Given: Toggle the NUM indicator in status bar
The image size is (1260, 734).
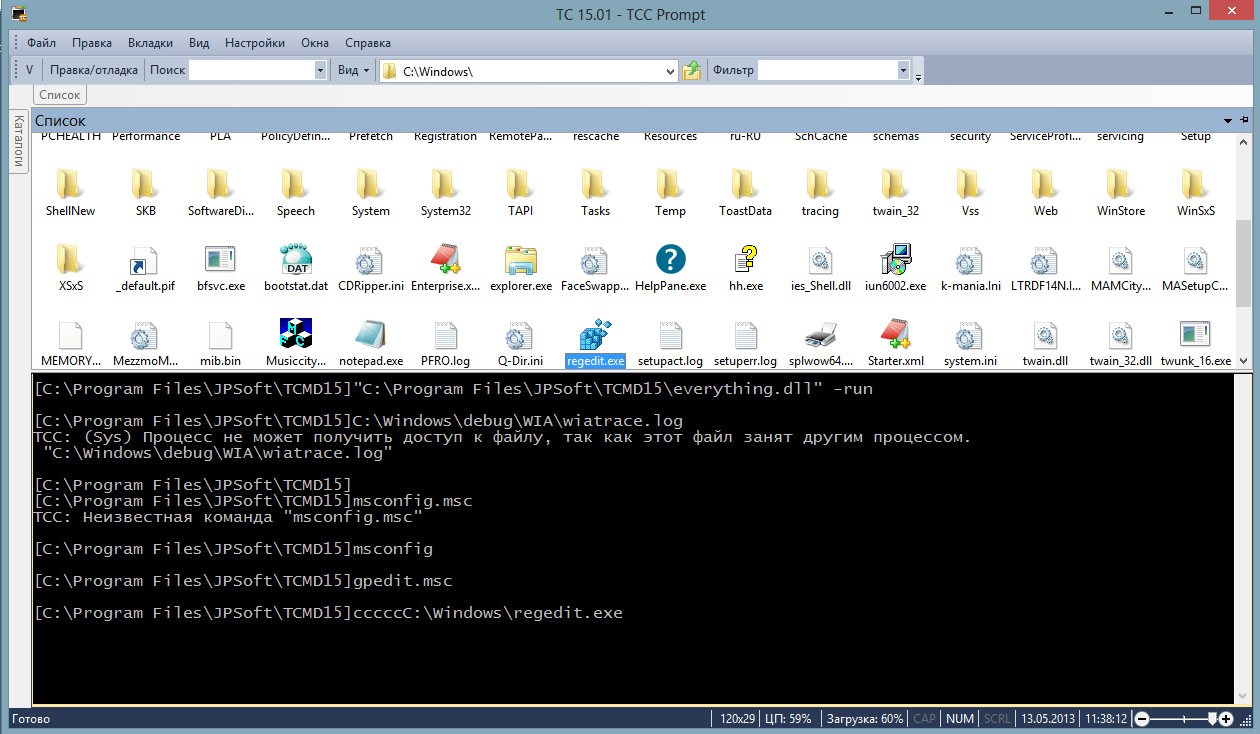Looking at the screenshot, I should [x=960, y=719].
